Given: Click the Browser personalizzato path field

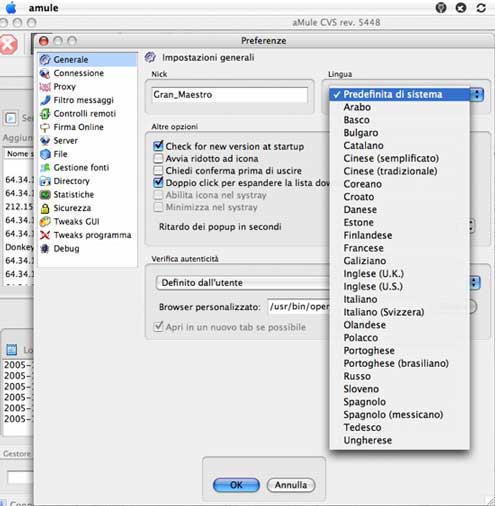Looking at the screenshot, I should coord(299,307).
